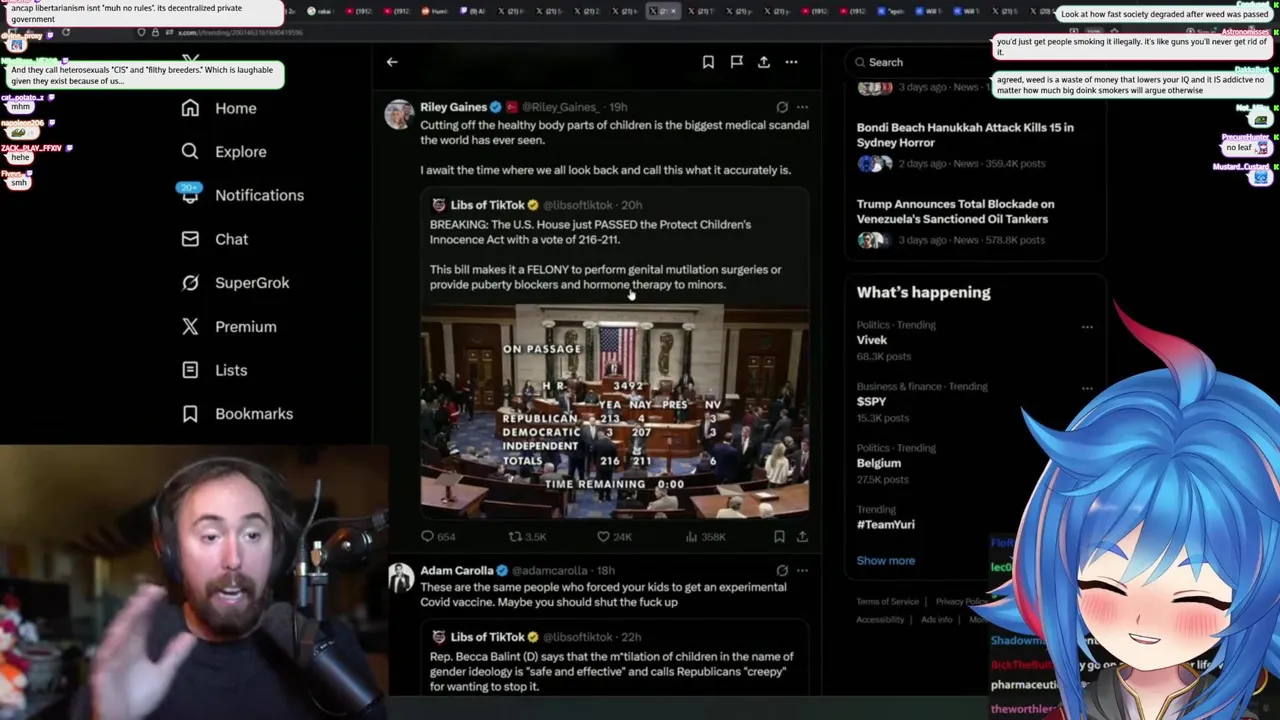View analytics of Riley Gaines post (358K)
Viewport: 1280px width, 720px height.
(x=705, y=537)
